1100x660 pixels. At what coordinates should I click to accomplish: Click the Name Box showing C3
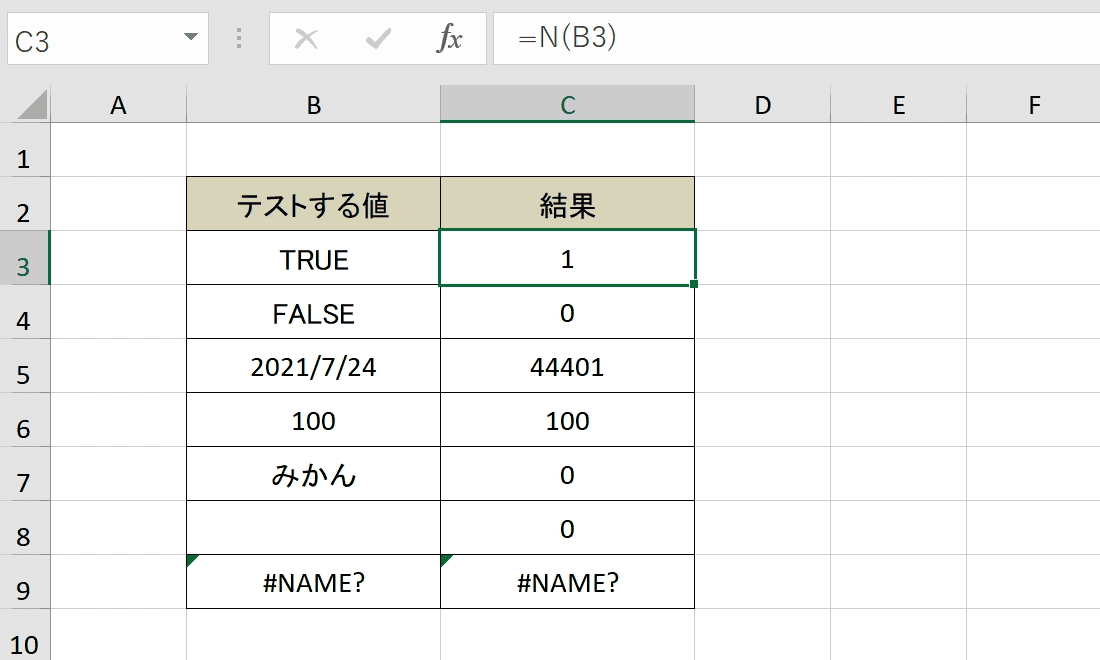[108, 39]
